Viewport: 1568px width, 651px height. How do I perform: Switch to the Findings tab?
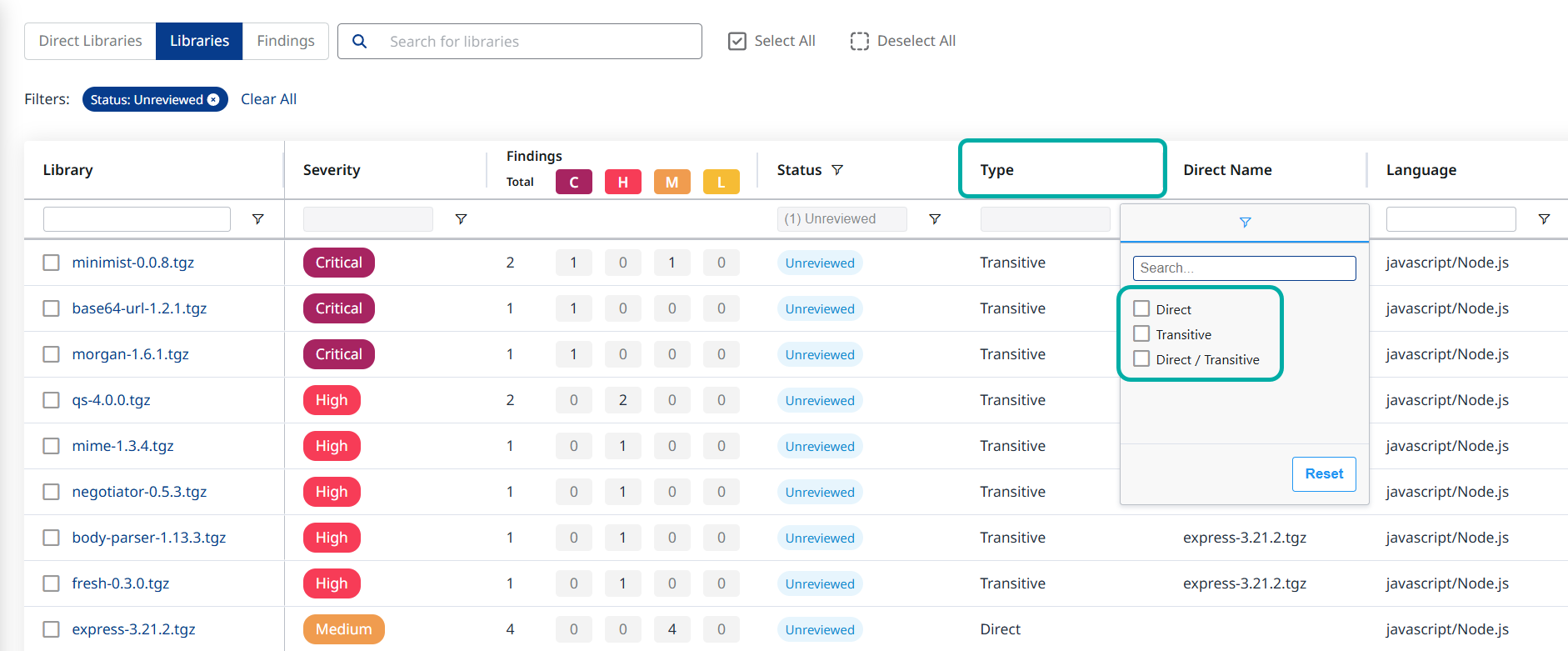point(285,41)
